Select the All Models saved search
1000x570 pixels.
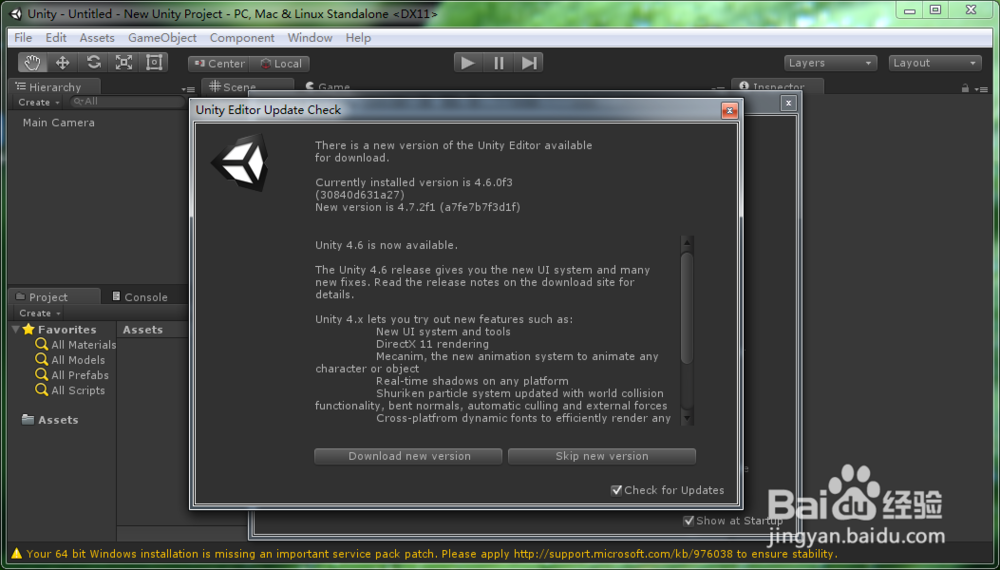coord(70,360)
